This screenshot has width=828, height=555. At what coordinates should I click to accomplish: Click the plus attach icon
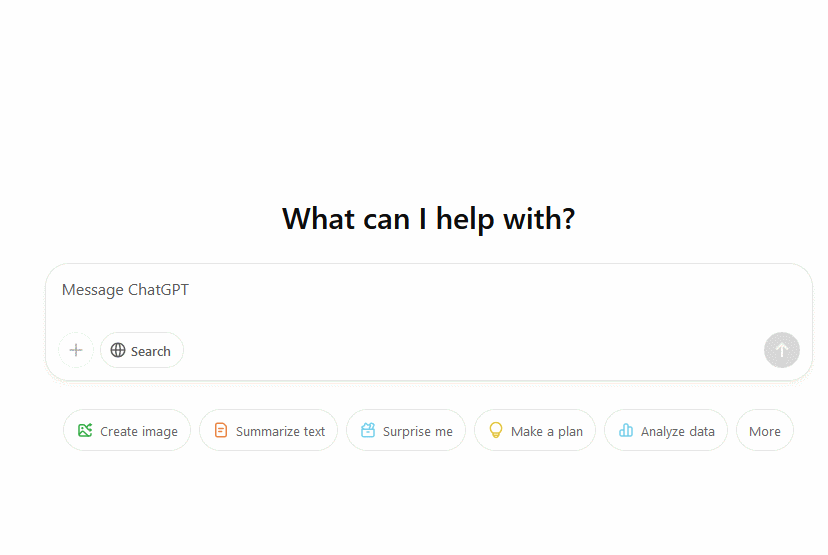click(76, 350)
